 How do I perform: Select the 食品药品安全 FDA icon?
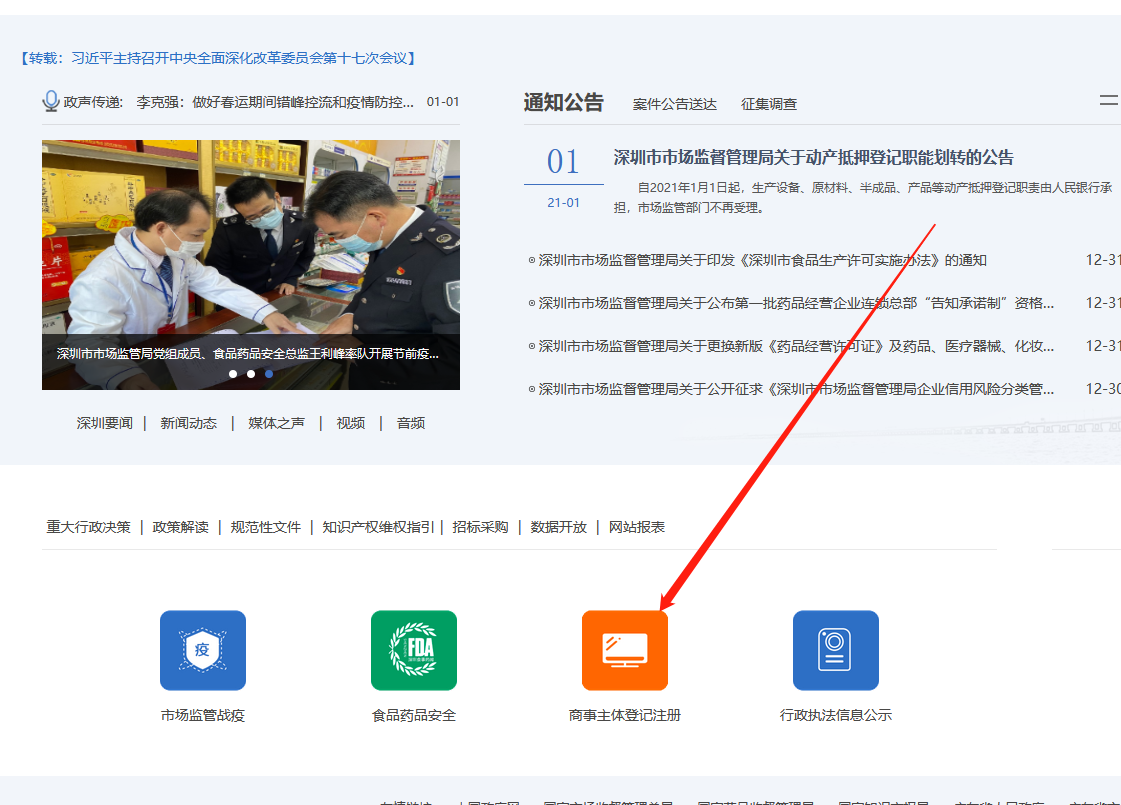(x=414, y=650)
